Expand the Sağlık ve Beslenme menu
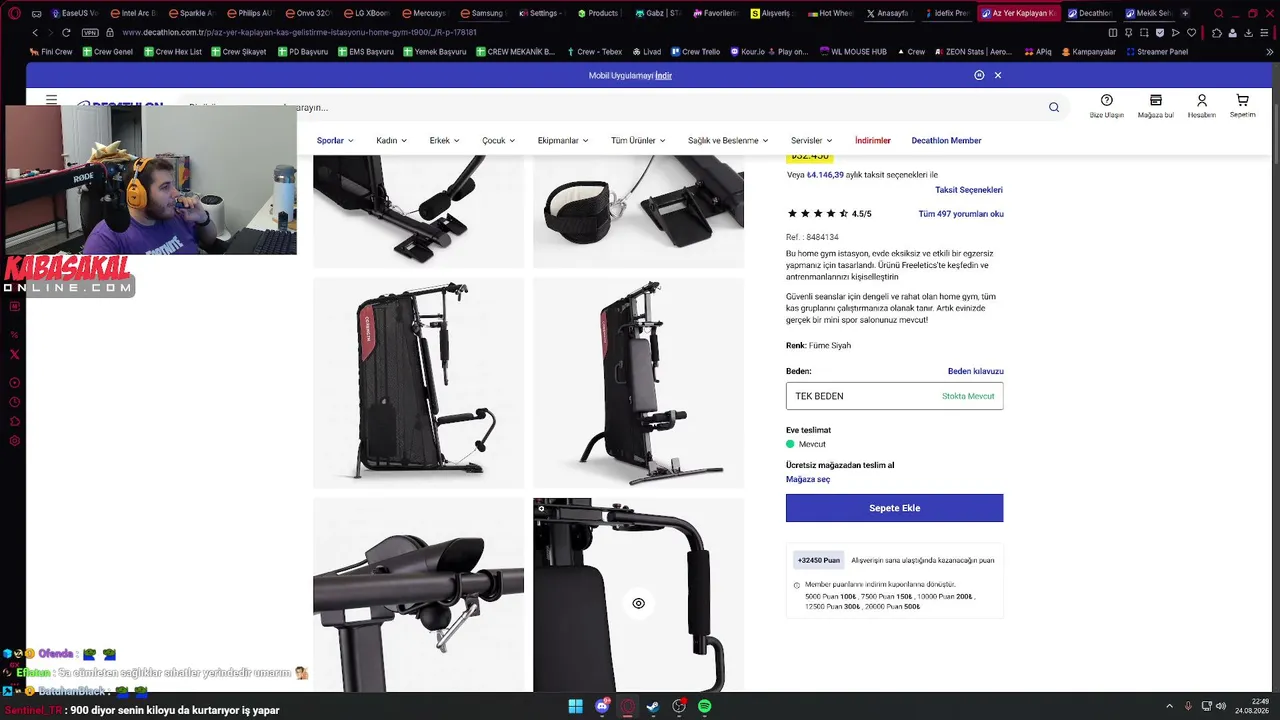 (x=728, y=141)
